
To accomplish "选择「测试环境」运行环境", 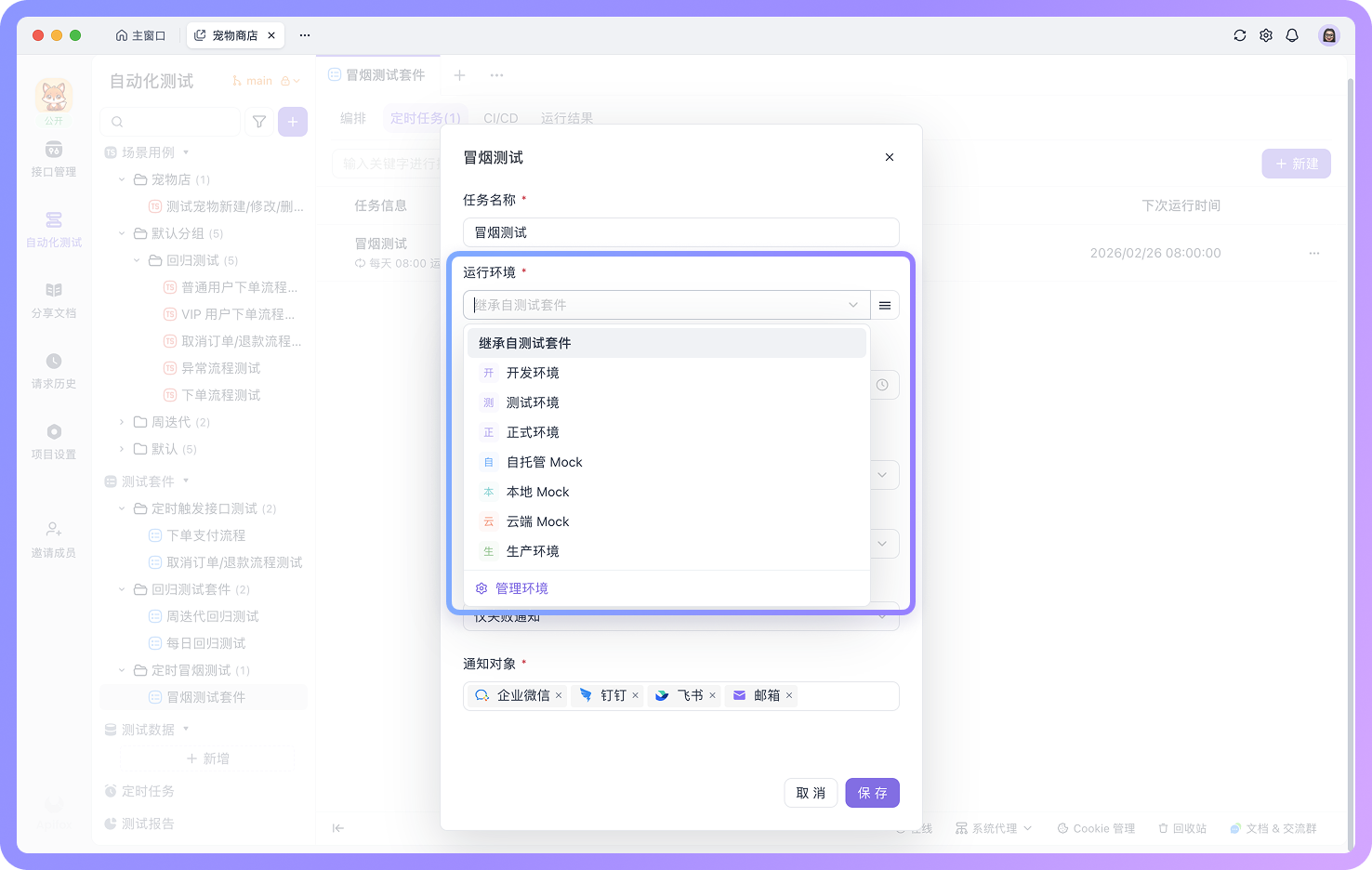I will coord(532,402).
